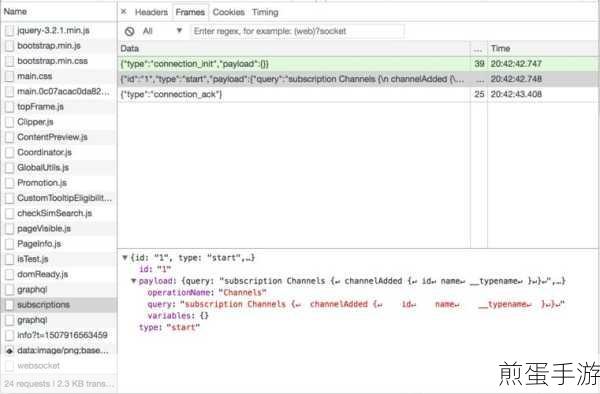
Task: Switch to the Frames tab
Action: [x=190, y=12]
